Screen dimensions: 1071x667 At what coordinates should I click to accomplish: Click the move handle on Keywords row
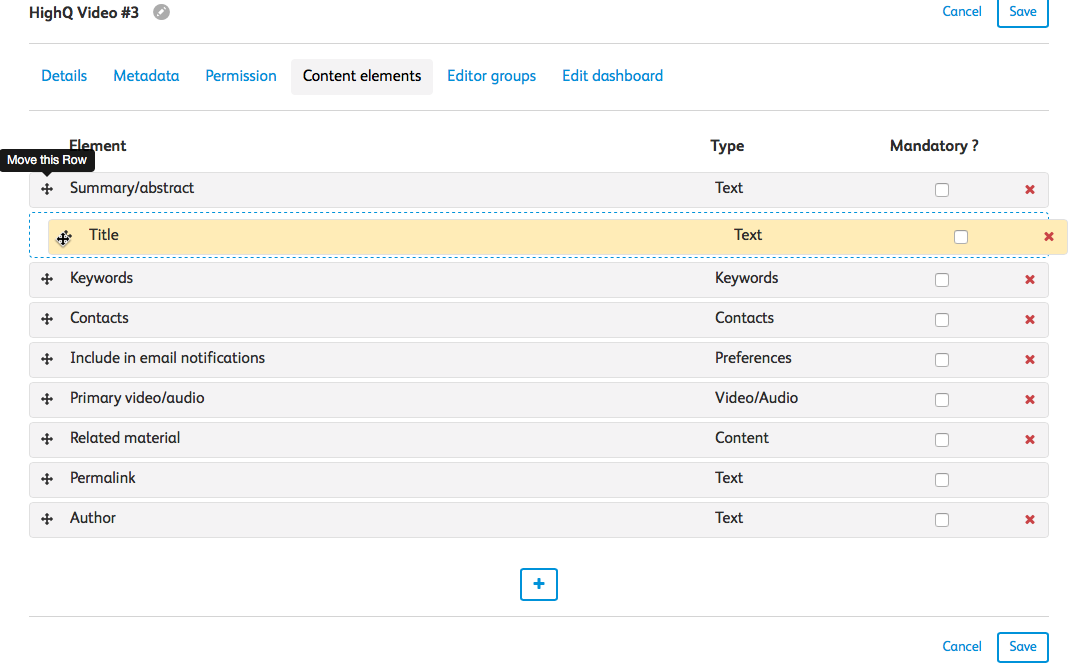click(47, 279)
